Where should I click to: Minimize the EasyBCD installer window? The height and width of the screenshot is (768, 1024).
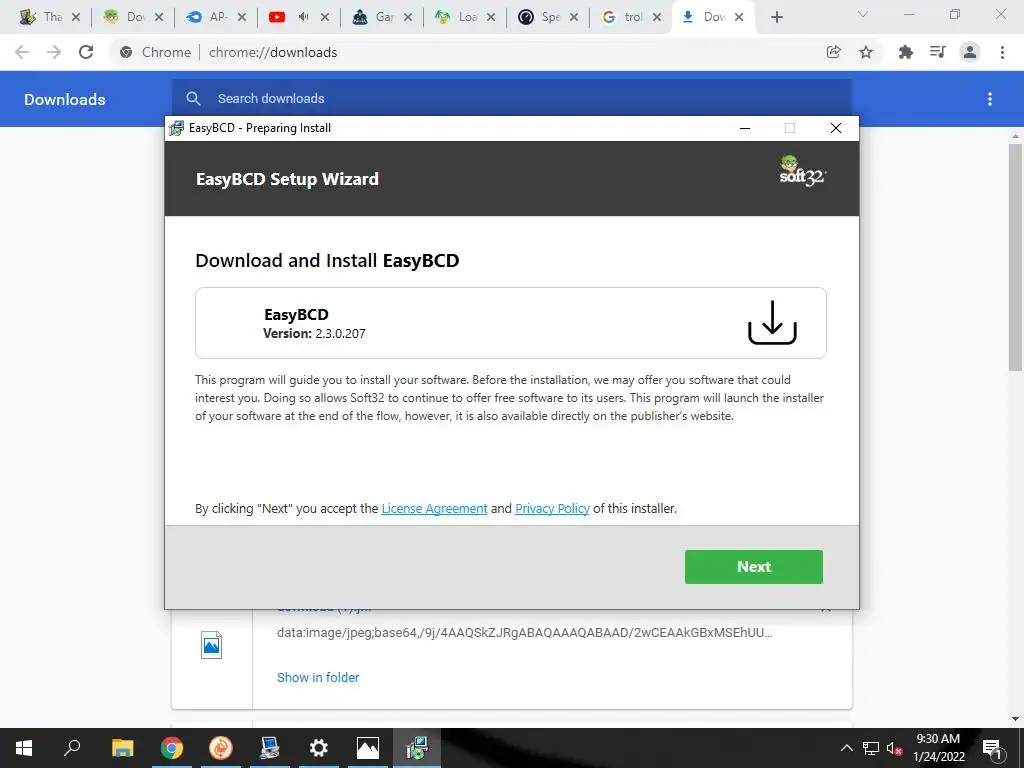click(744, 128)
